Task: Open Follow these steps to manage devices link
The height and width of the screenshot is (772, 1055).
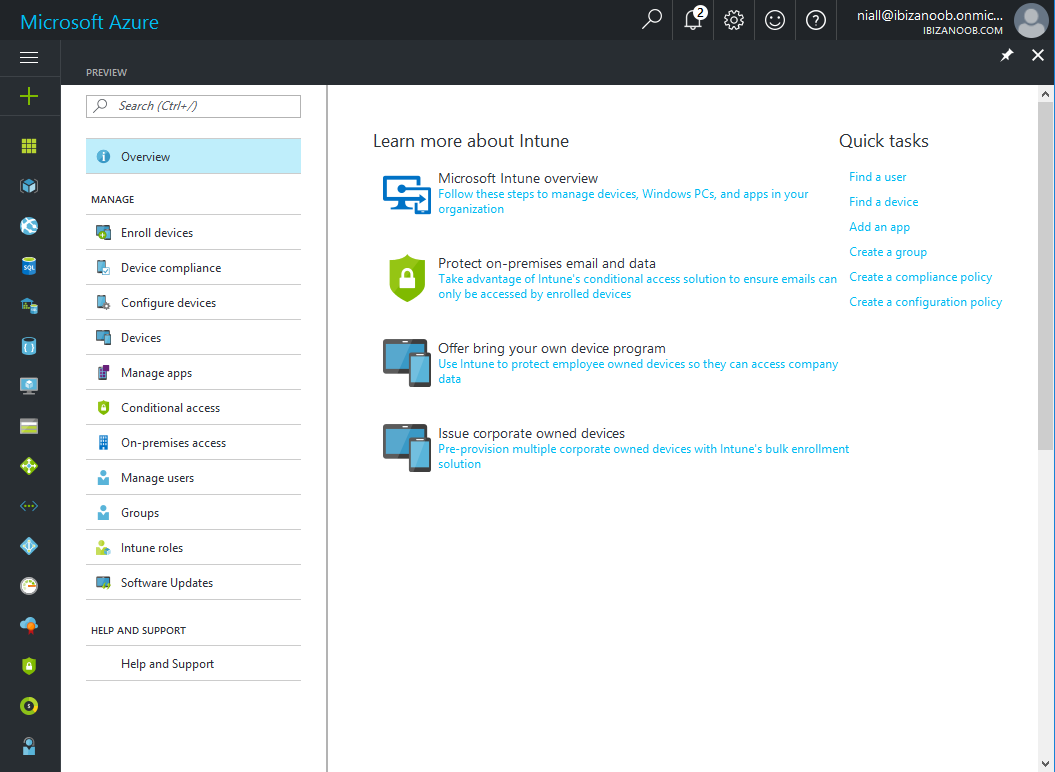Action: pos(623,201)
